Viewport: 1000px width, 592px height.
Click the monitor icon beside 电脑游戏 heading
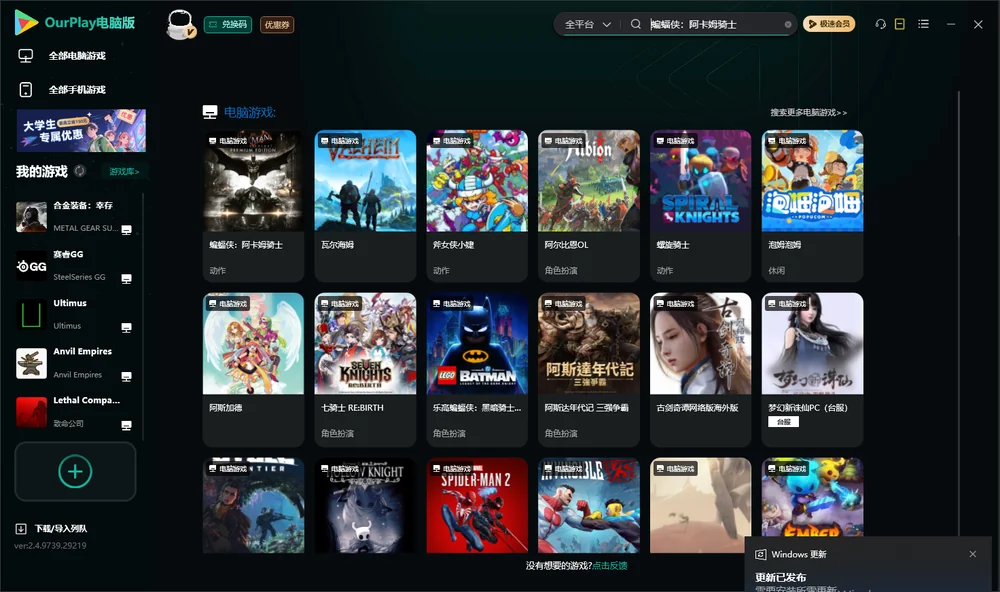210,112
